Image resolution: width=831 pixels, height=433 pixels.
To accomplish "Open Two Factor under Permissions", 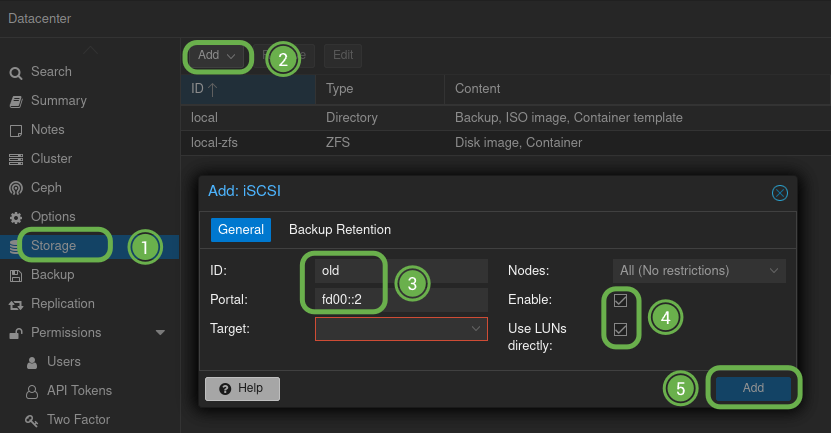I will [x=90, y=420].
